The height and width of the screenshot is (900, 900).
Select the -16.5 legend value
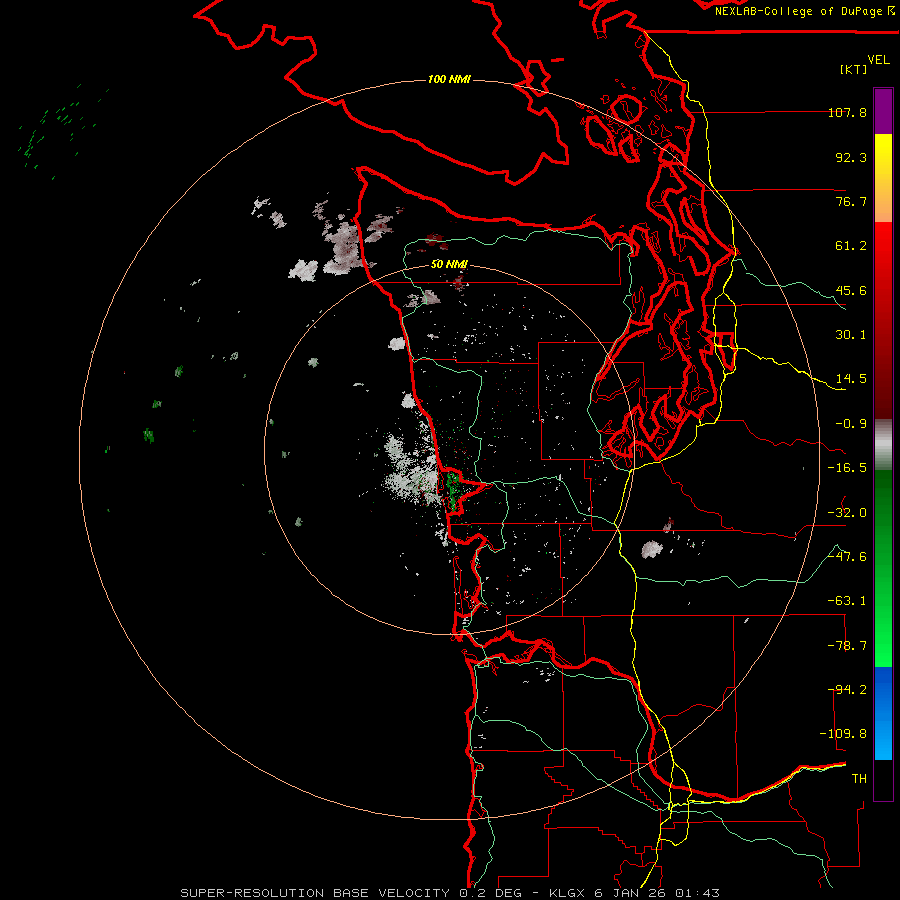pyautogui.click(x=847, y=468)
